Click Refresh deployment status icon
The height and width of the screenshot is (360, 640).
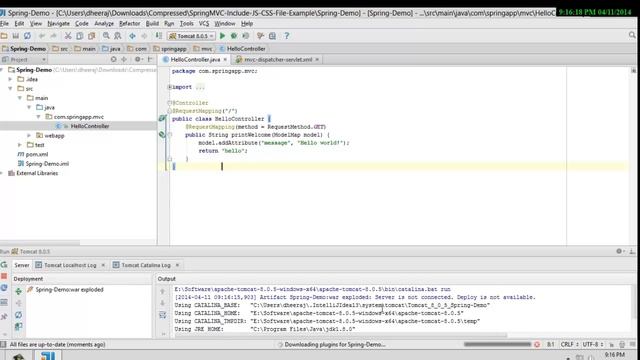(x=18, y=315)
